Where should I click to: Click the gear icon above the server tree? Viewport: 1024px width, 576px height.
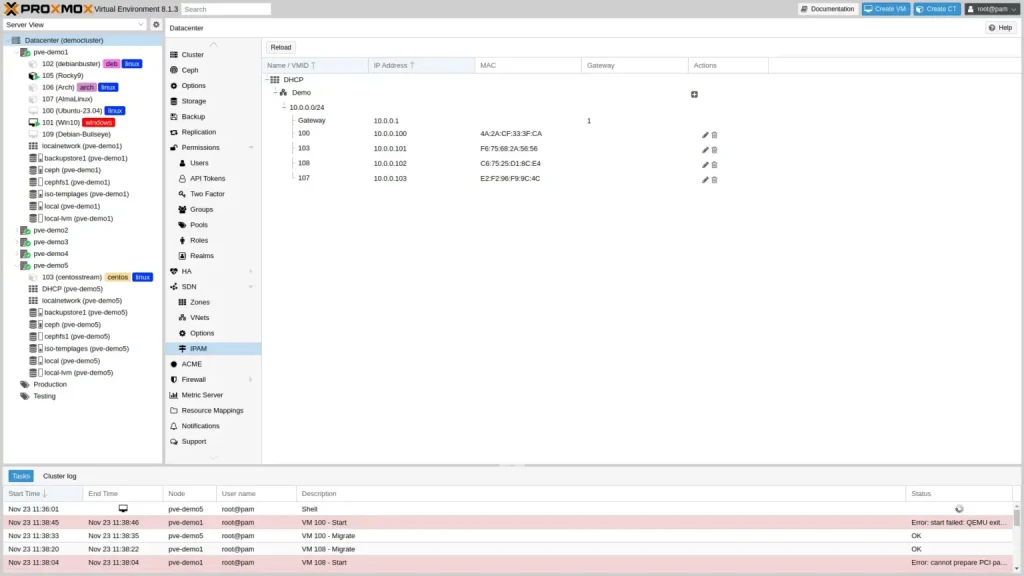click(156, 24)
